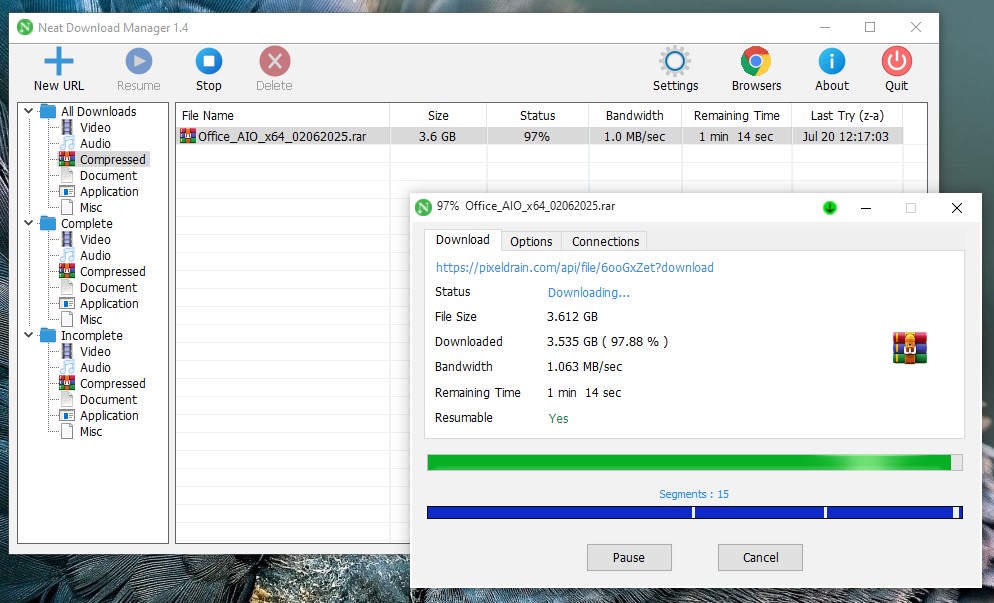Screen dimensions: 994x603
Task: Sort by Last Try (z-a) column header
Action: (x=847, y=115)
